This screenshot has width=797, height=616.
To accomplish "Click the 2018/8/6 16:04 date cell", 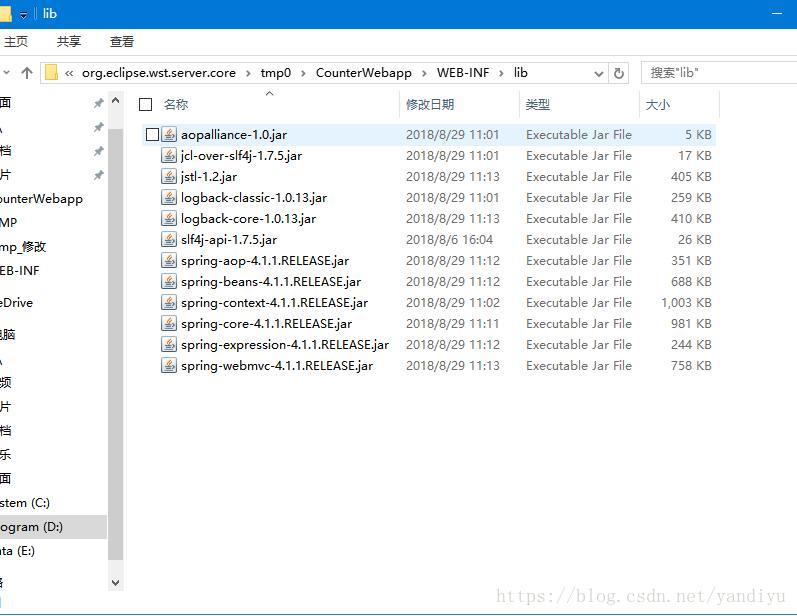I will [x=449, y=240].
